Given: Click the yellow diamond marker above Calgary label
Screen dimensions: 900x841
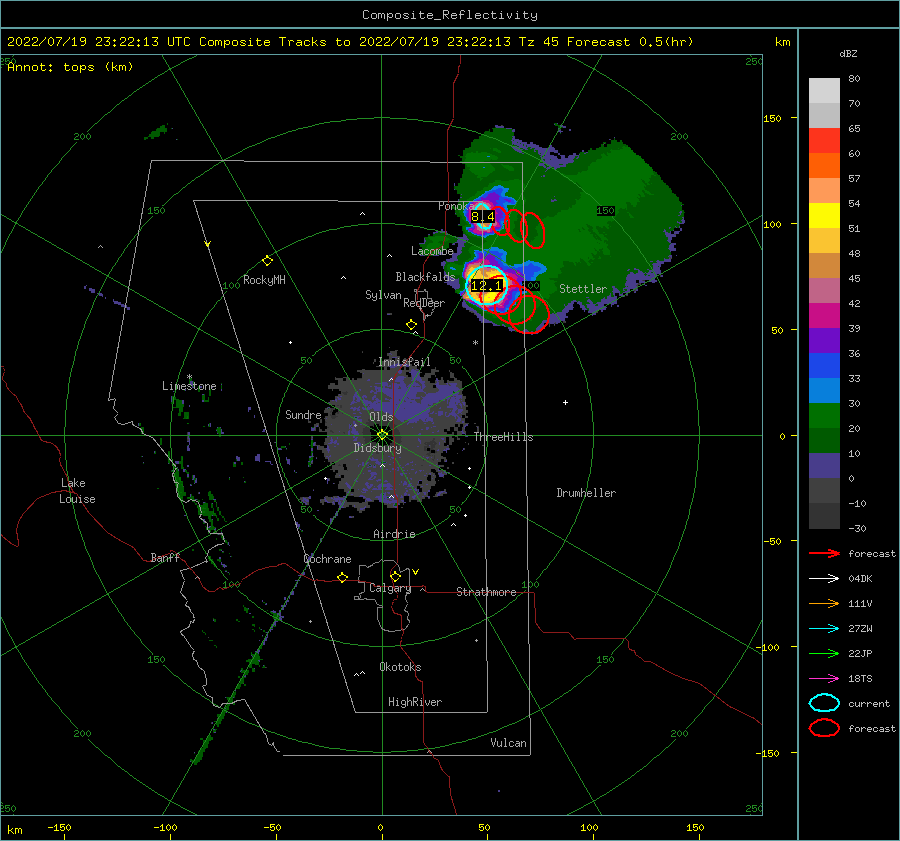Looking at the screenshot, I should pos(395,576).
